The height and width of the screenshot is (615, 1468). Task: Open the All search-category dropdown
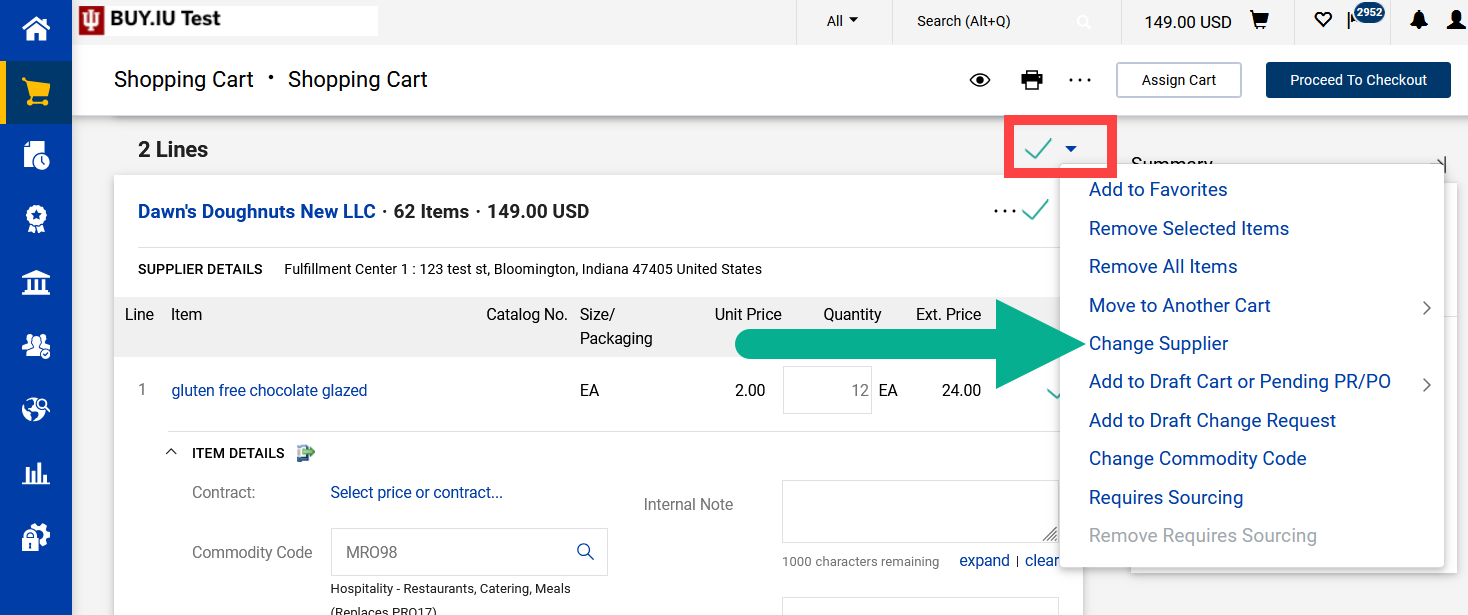(x=842, y=21)
